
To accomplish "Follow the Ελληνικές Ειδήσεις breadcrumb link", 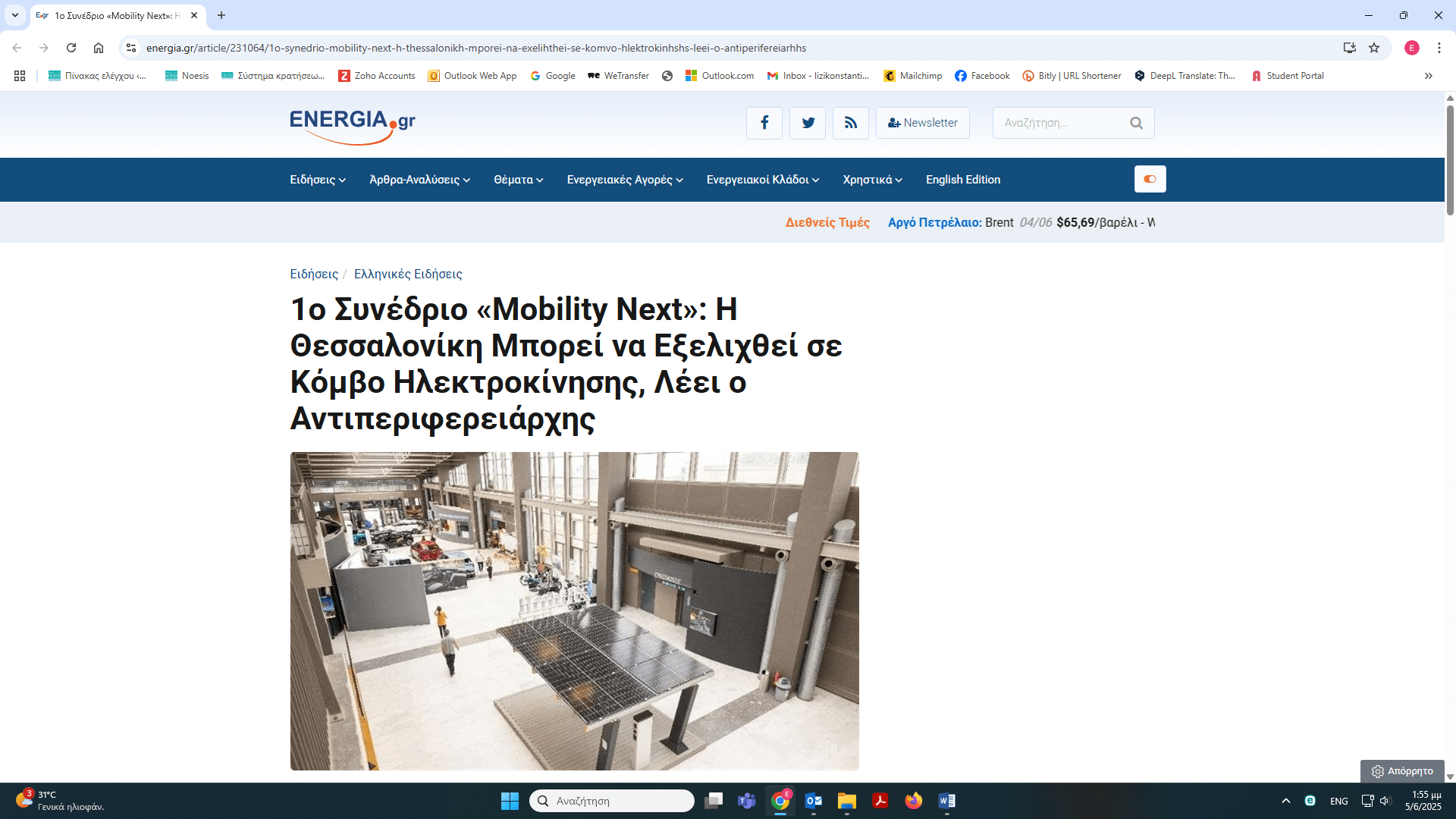I will coord(407,274).
